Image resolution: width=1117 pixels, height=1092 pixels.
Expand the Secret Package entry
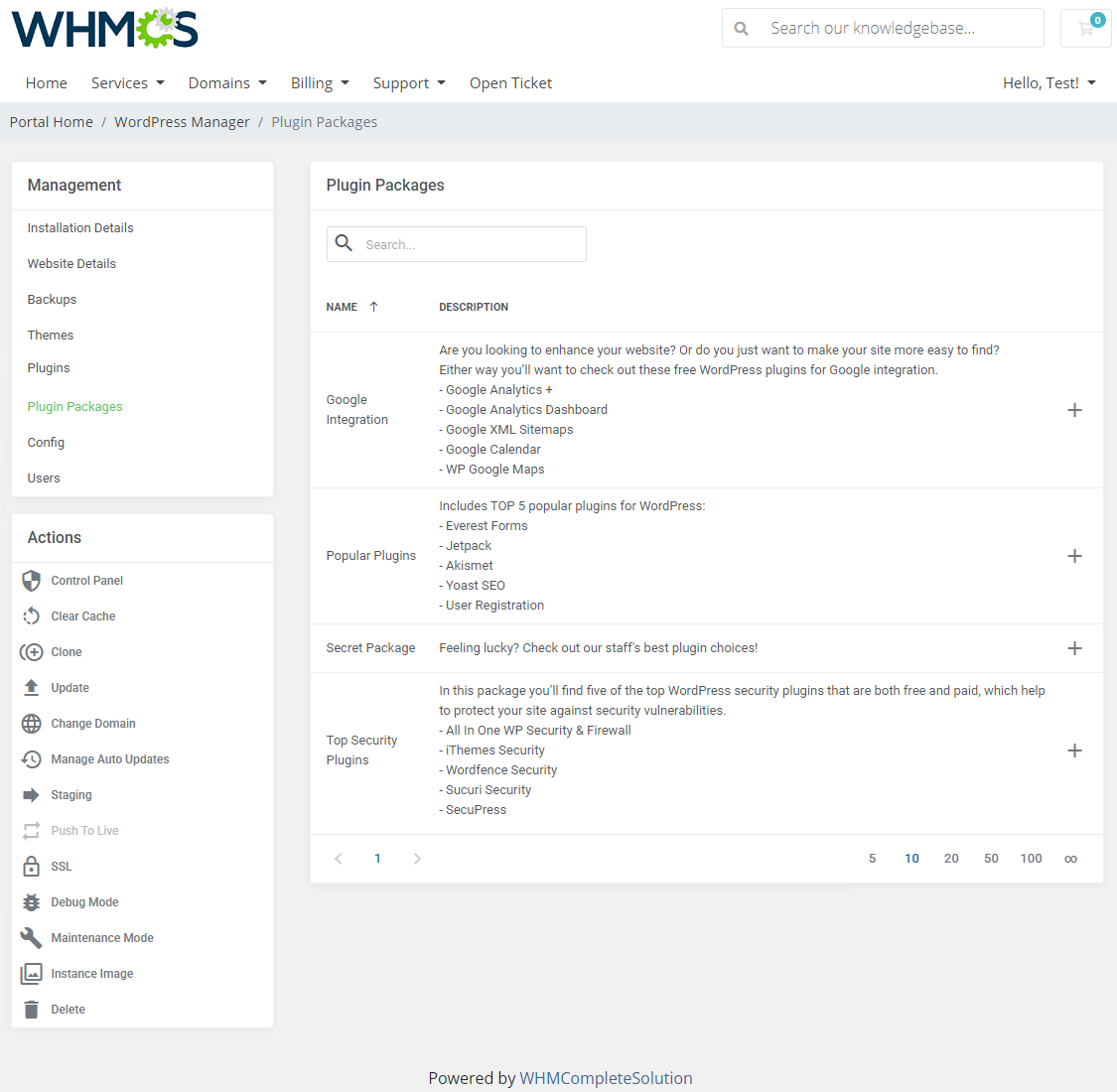pos(1074,647)
